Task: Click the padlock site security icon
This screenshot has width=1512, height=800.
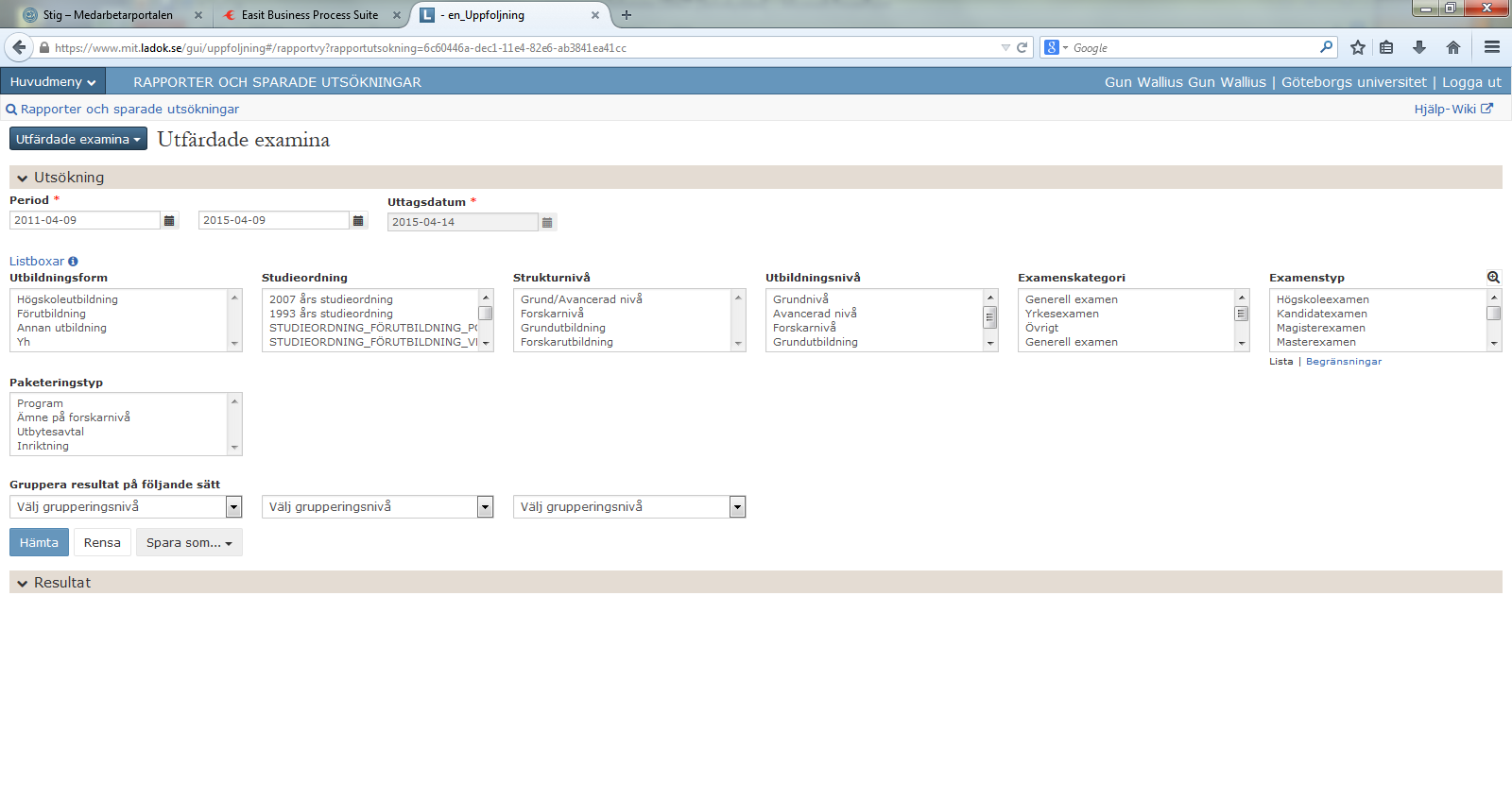Action: coord(43,47)
